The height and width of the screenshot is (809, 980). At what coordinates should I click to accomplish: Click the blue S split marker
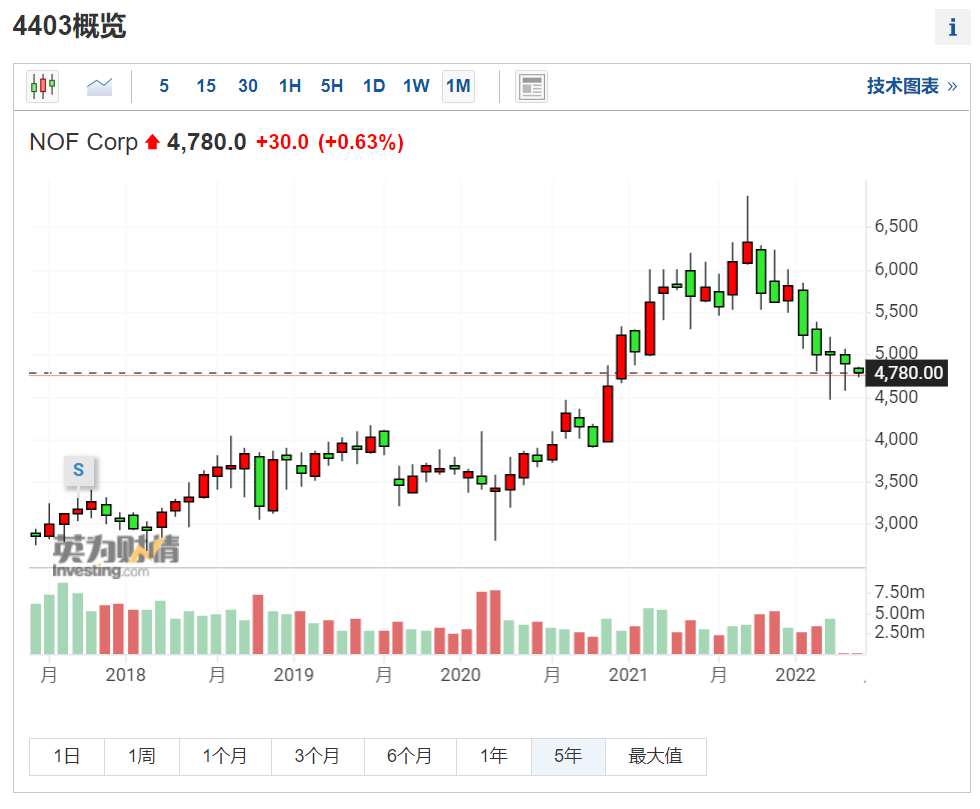(x=78, y=470)
